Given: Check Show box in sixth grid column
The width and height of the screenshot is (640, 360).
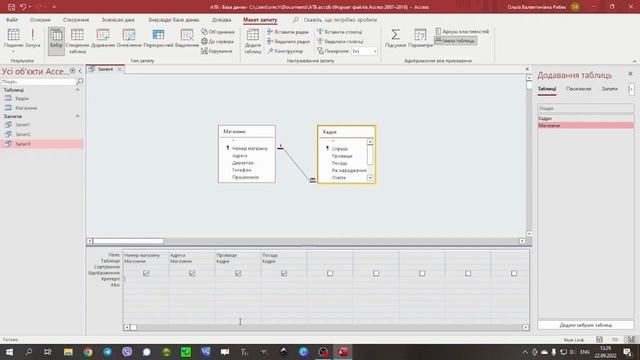Looking at the screenshot, I should coord(376,273).
